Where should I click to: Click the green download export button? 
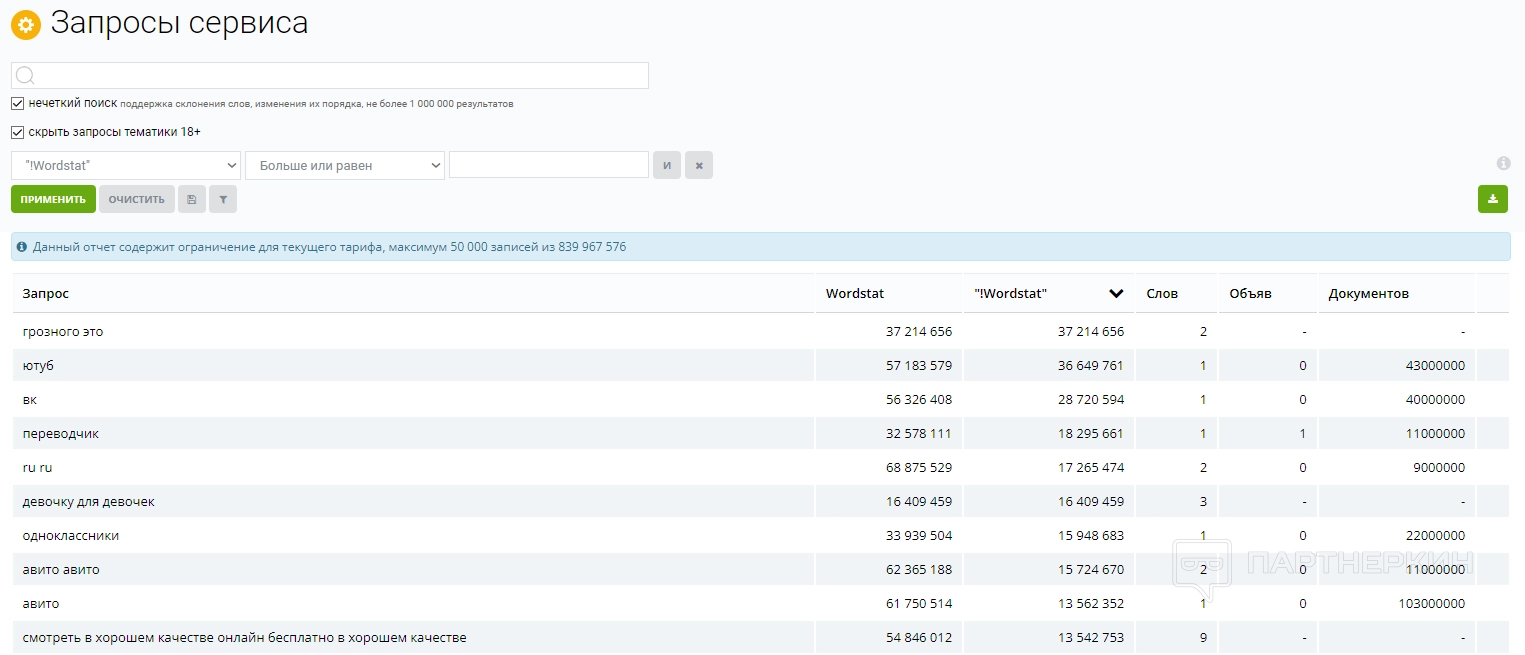tap(1492, 199)
